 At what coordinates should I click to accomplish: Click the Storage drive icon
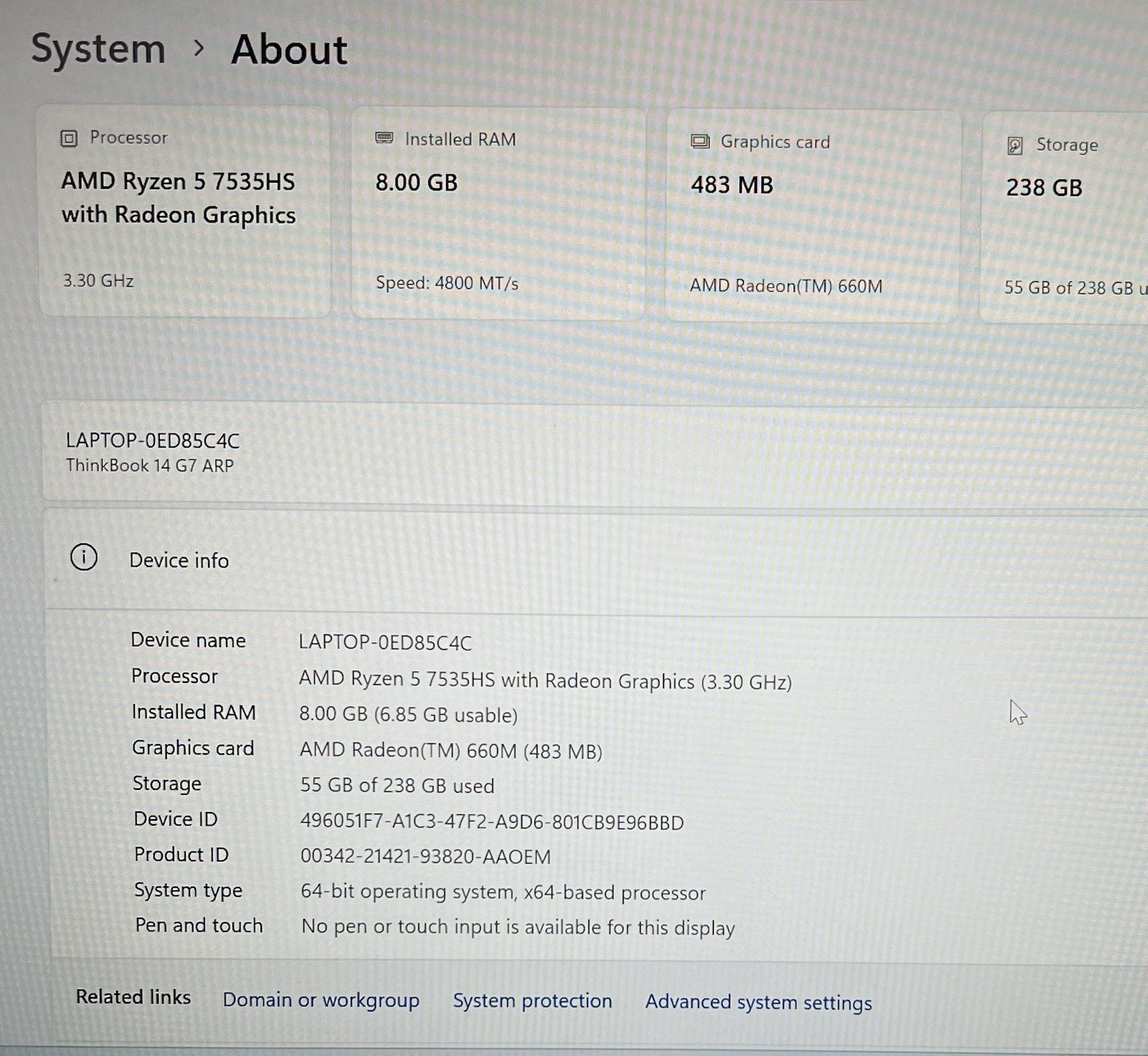pos(1015,146)
